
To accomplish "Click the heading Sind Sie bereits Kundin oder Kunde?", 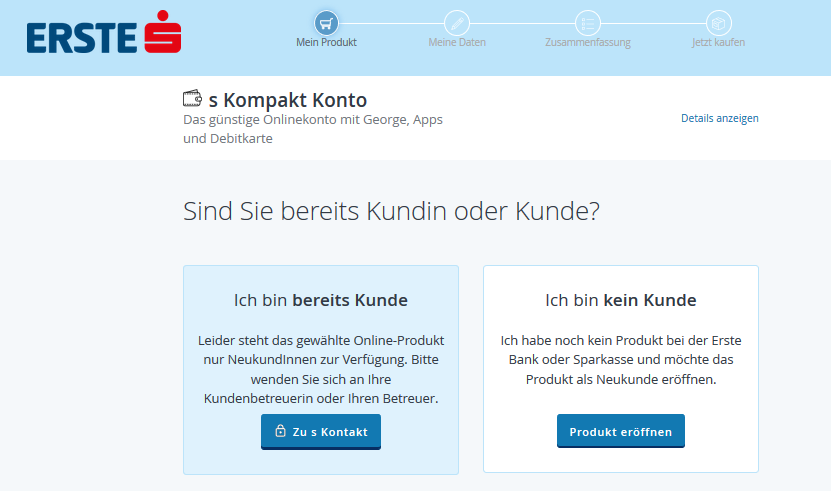I will pos(391,211).
